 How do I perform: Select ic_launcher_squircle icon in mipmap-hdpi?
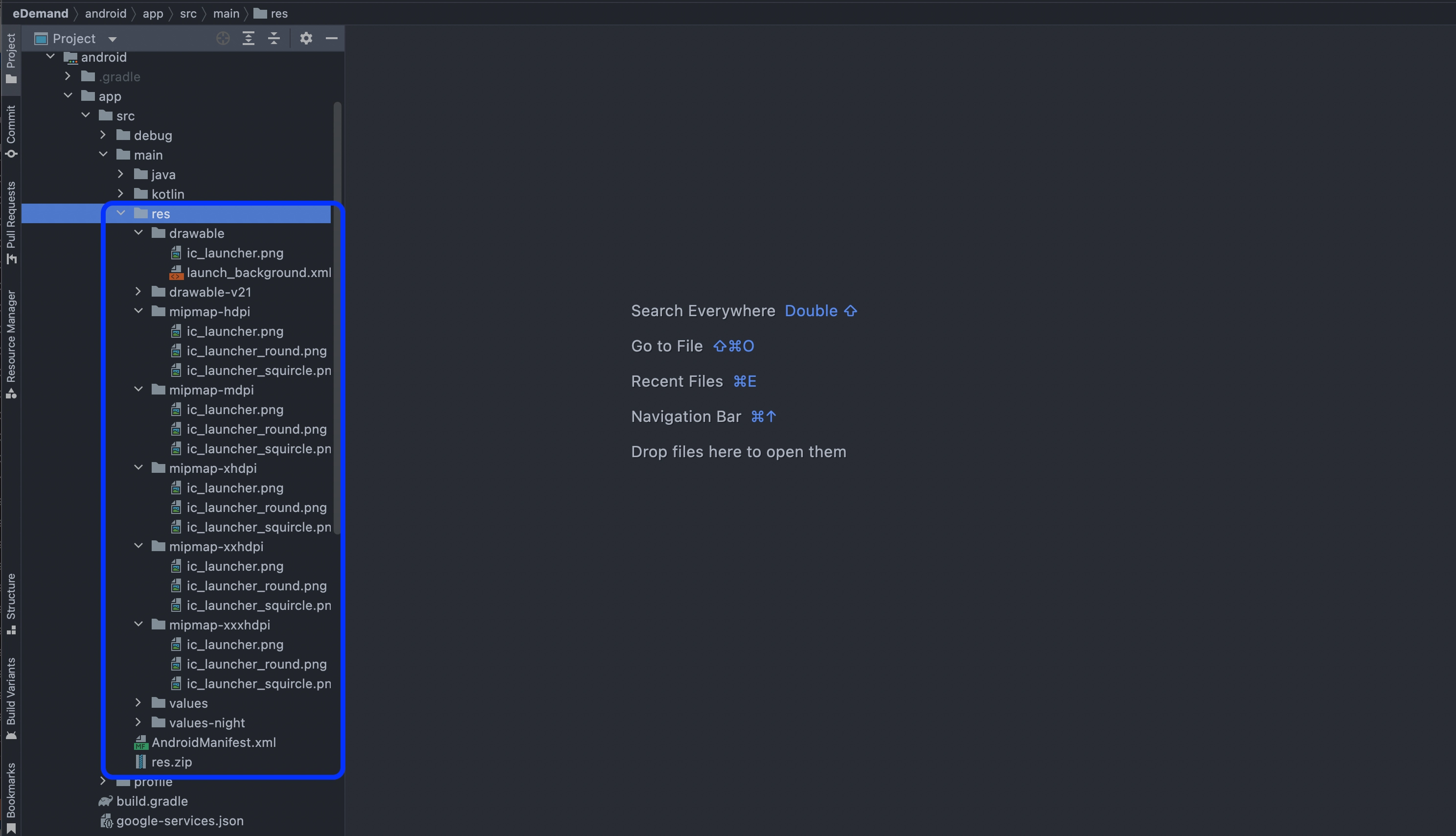pyautogui.click(x=176, y=371)
